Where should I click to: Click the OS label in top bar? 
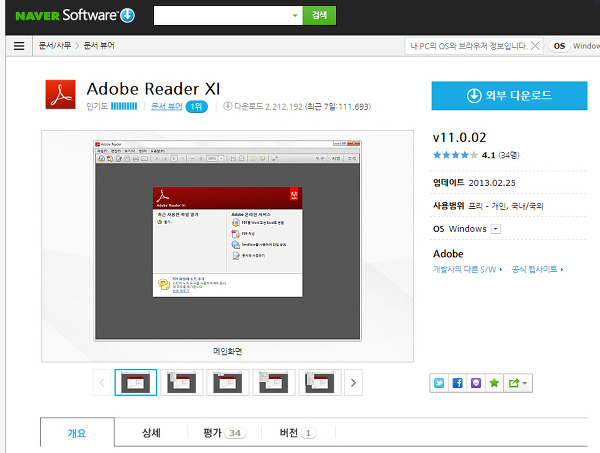pyautogui.click(x=559, y=46)
